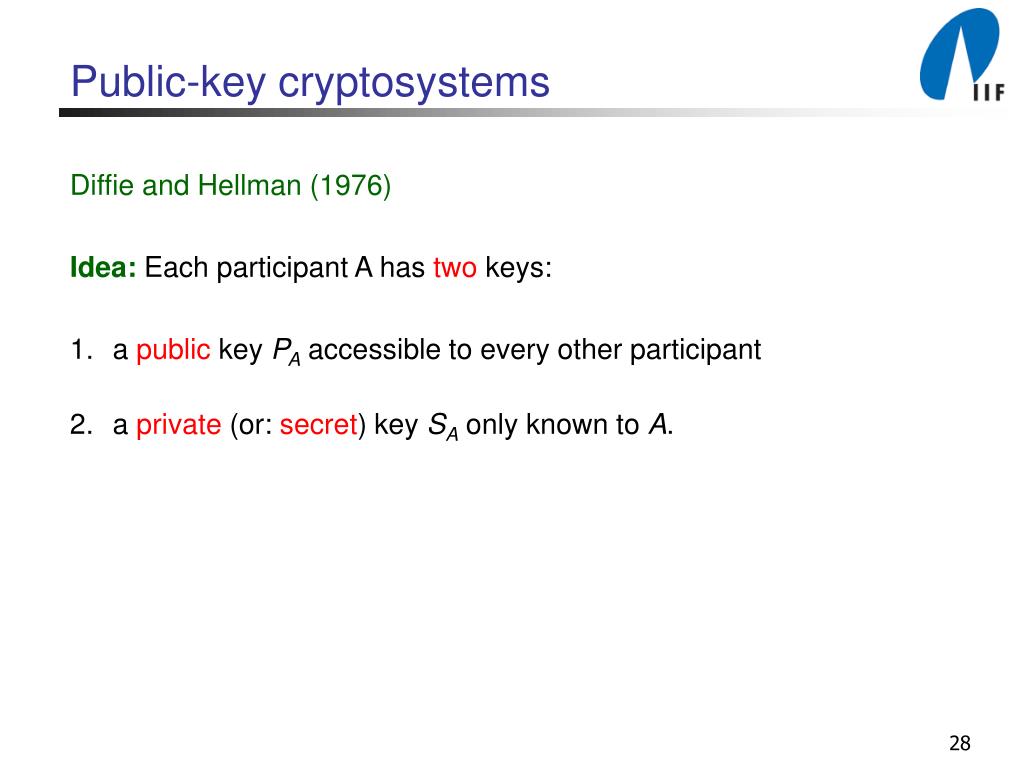Screen dimensions: 1024x768
Task: Click the 'IIF' letters of the logo
Action: [x=989, y=93]
